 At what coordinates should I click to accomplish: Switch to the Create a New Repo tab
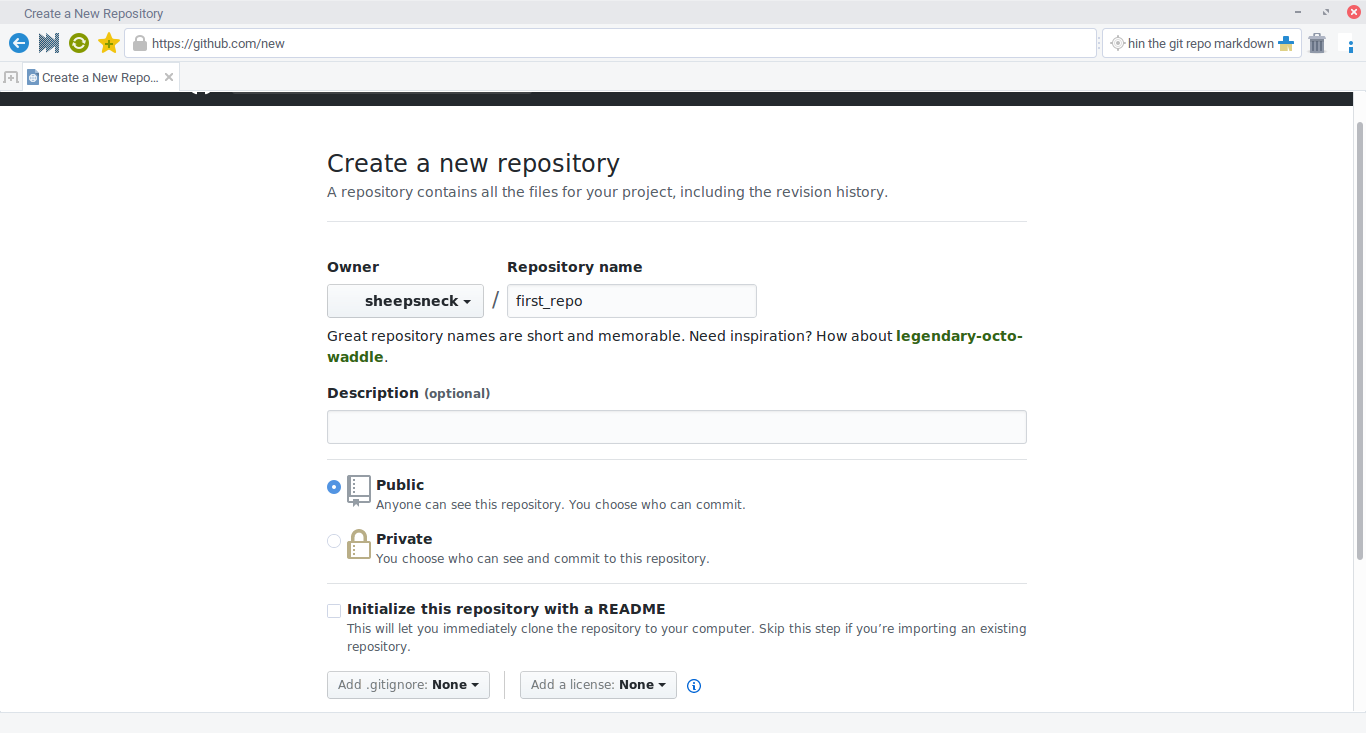click(101, 77)
